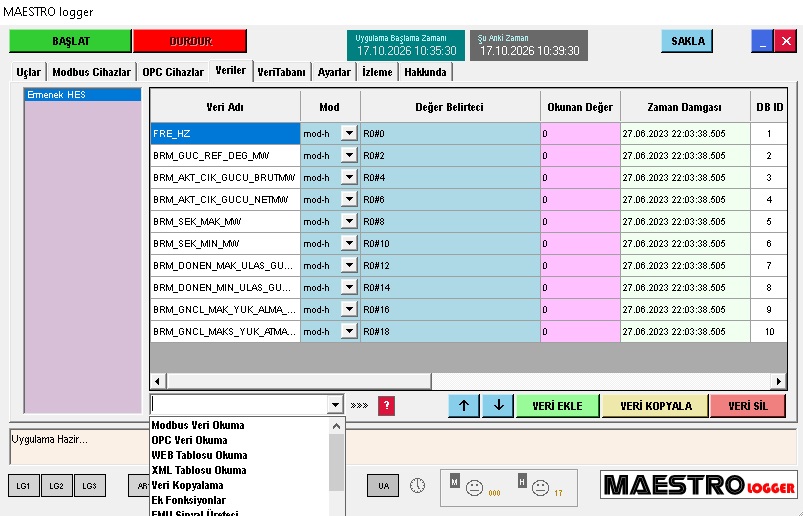Screen dimensions: 803x516
Task: Open the VeriTabanı tab
Action: coord(282,72)
